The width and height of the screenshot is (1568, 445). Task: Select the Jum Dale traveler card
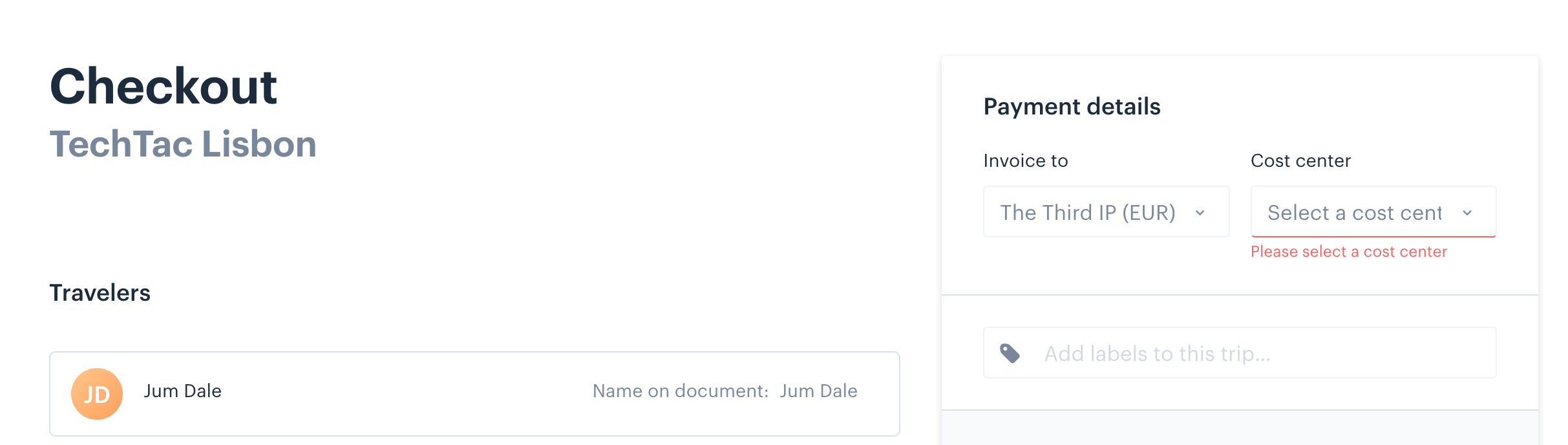coord(474,394)
